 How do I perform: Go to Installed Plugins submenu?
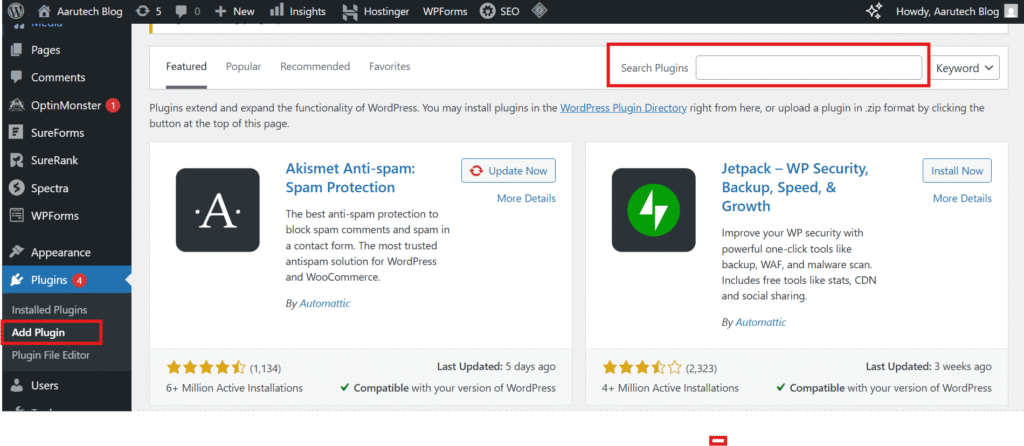coord(49,310)
